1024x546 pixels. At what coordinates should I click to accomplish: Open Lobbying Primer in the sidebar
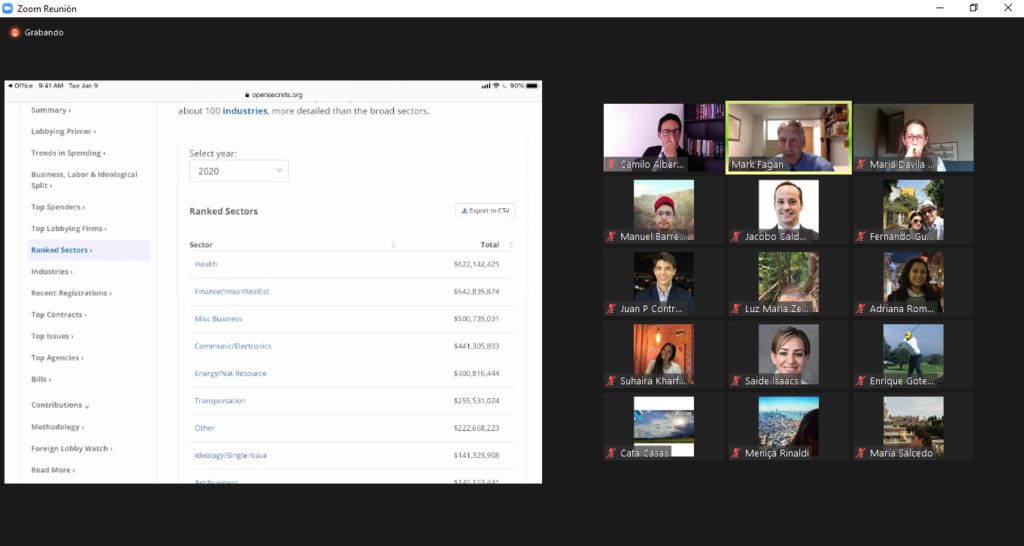pos(63,131)
